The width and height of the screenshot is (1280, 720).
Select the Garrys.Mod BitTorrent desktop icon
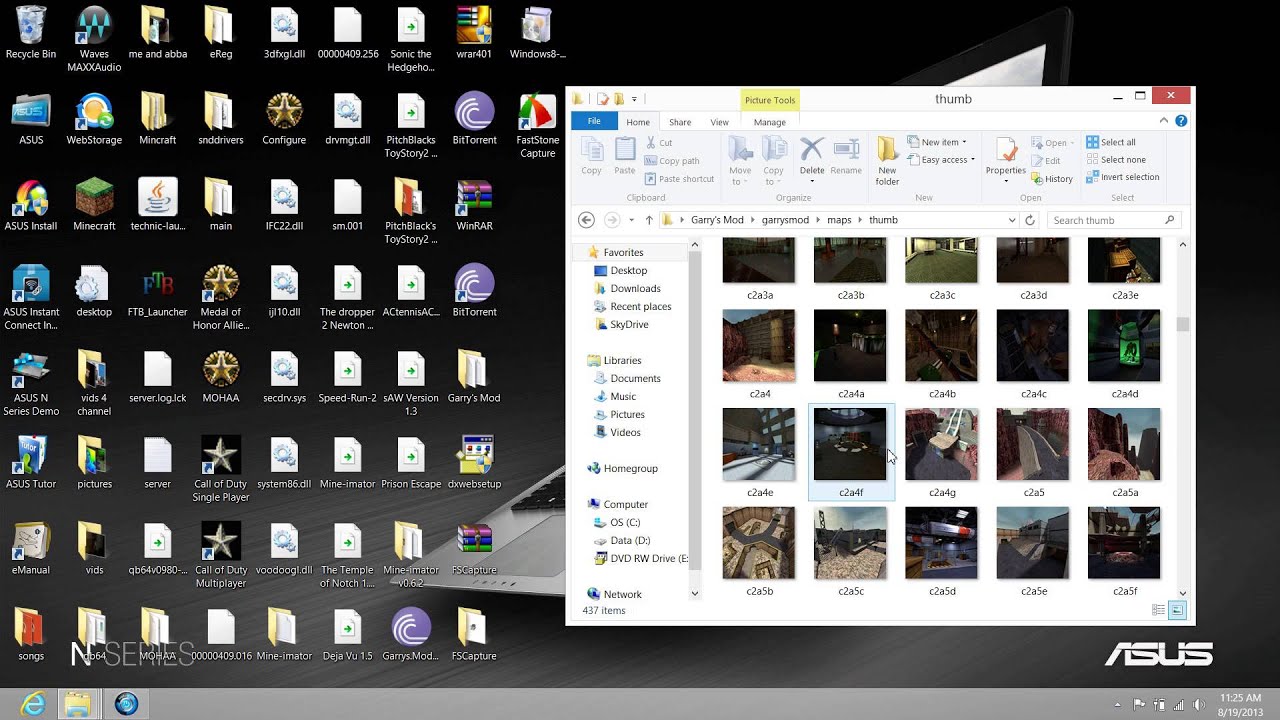point(411,635)
